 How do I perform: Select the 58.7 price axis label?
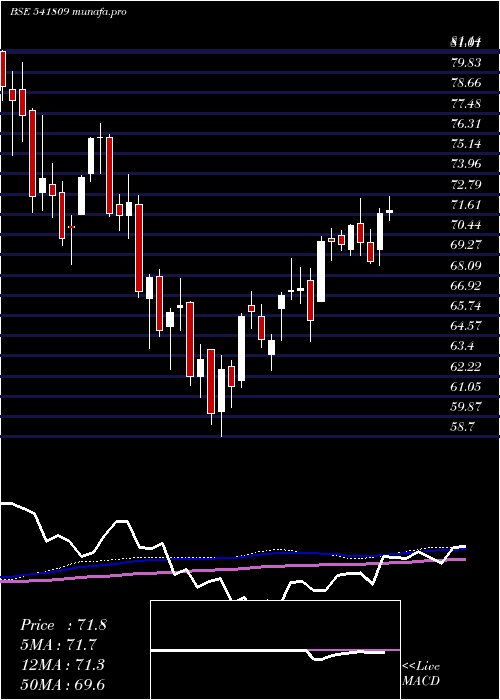click(x=463, y=428)
